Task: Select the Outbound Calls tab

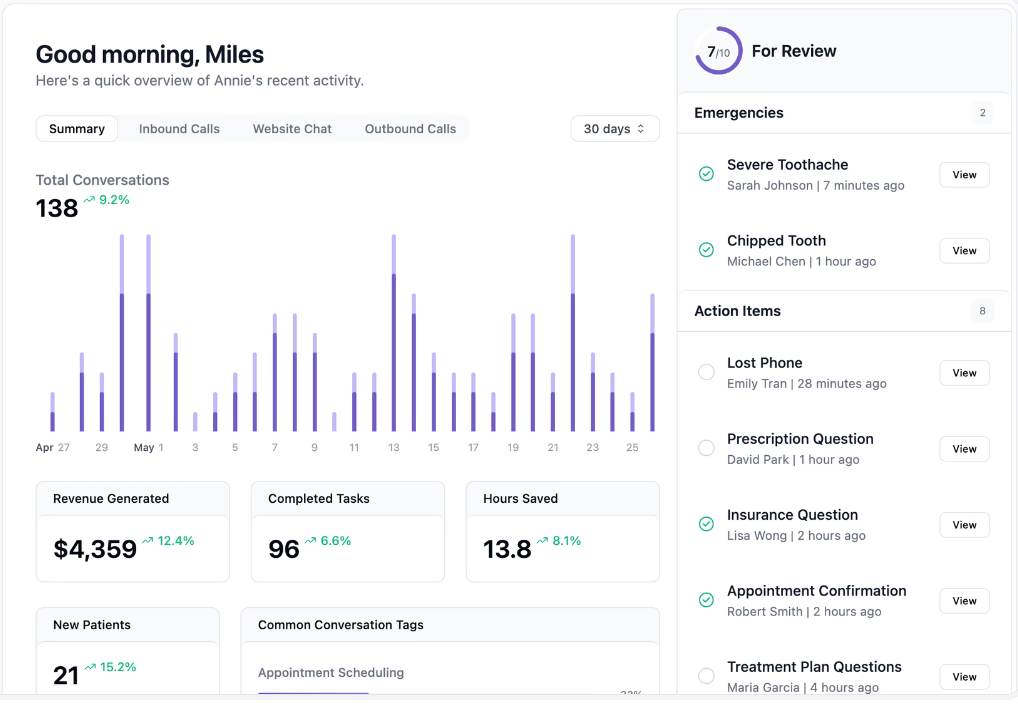Action: [410, 129]
